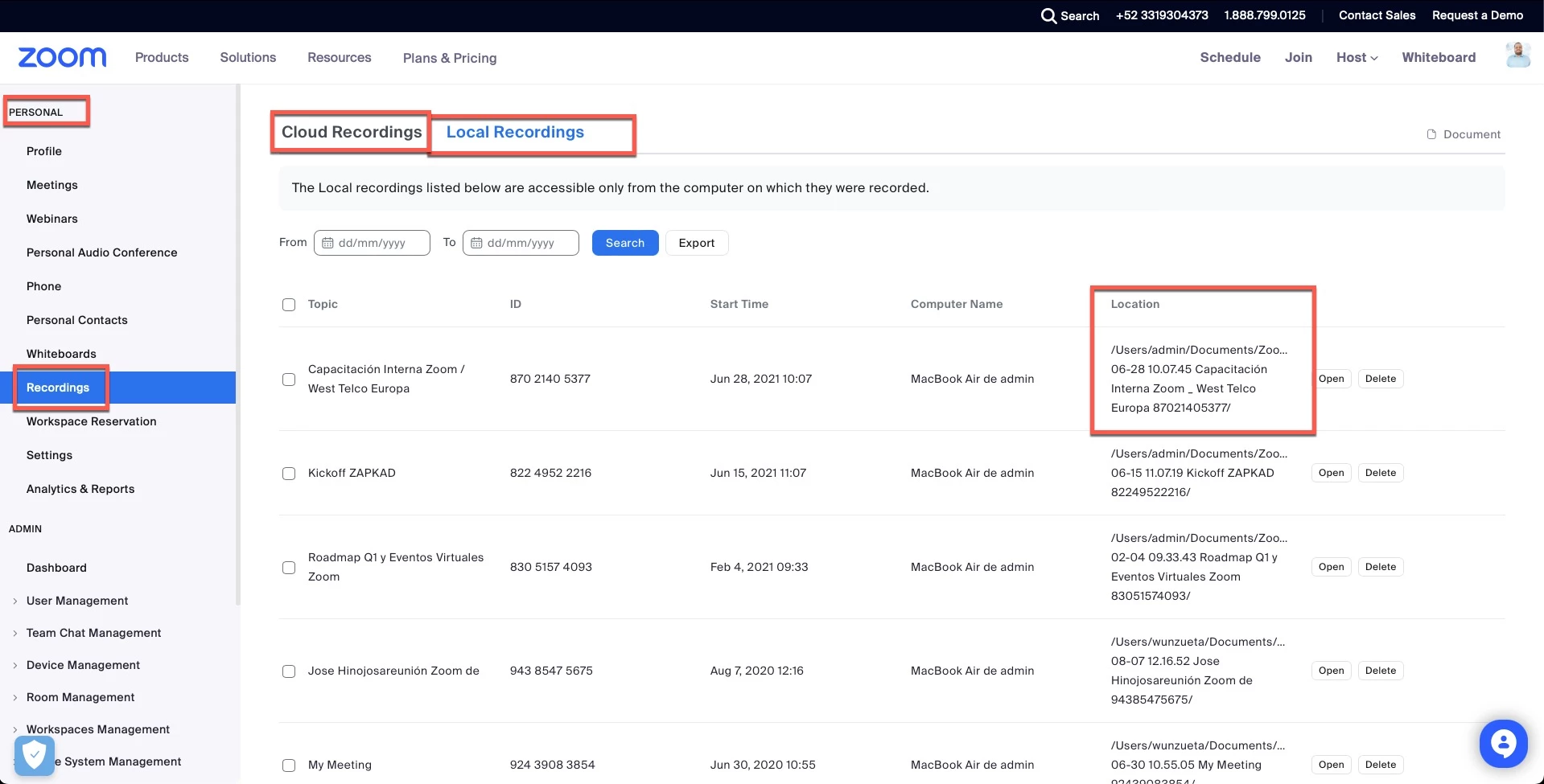
Task: Click the search magnifier icon
Action: (1048, 15)
